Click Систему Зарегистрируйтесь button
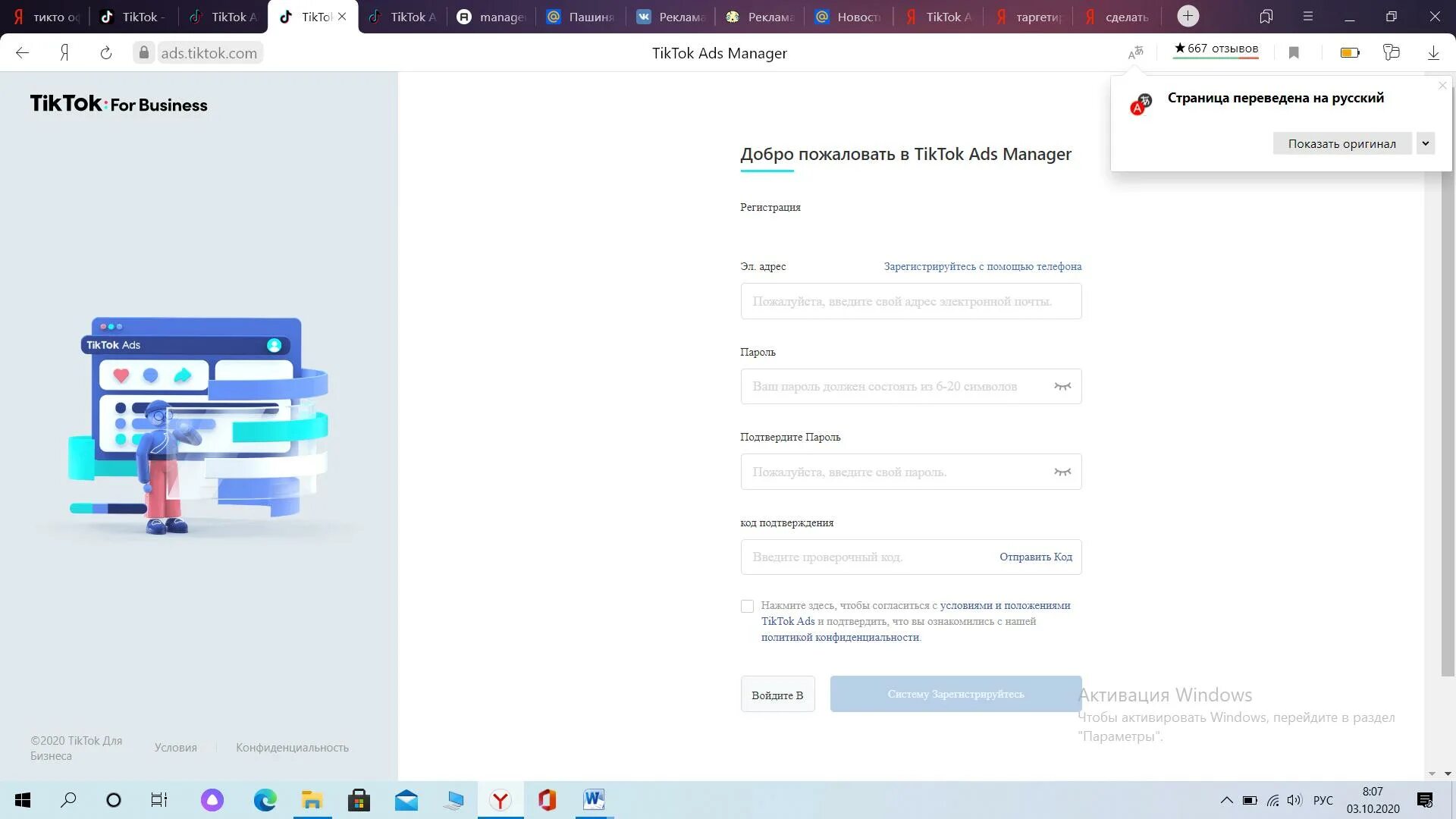 [x=955, y=694]
